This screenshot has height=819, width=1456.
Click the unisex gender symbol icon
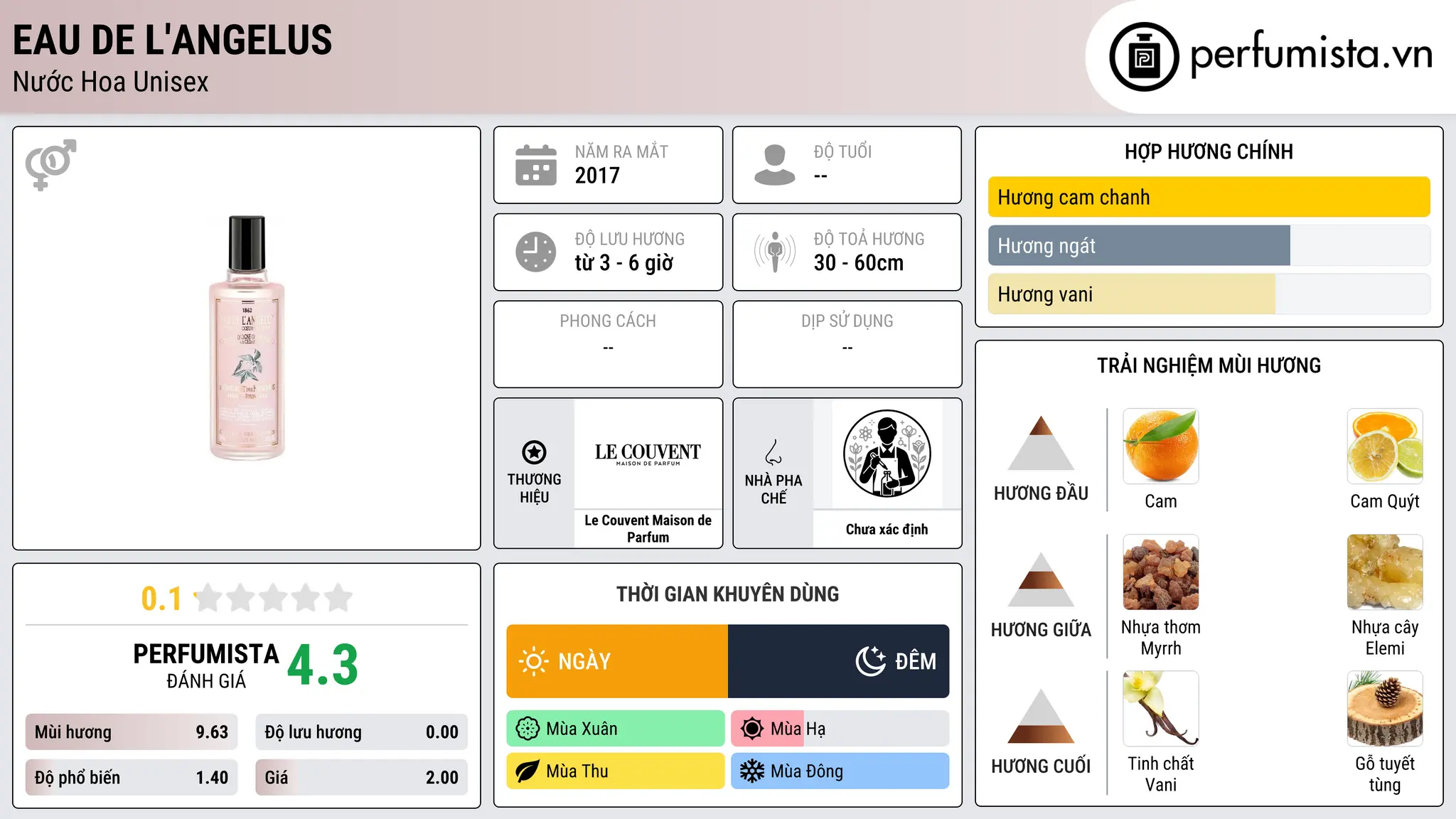(x=50, y=165)
